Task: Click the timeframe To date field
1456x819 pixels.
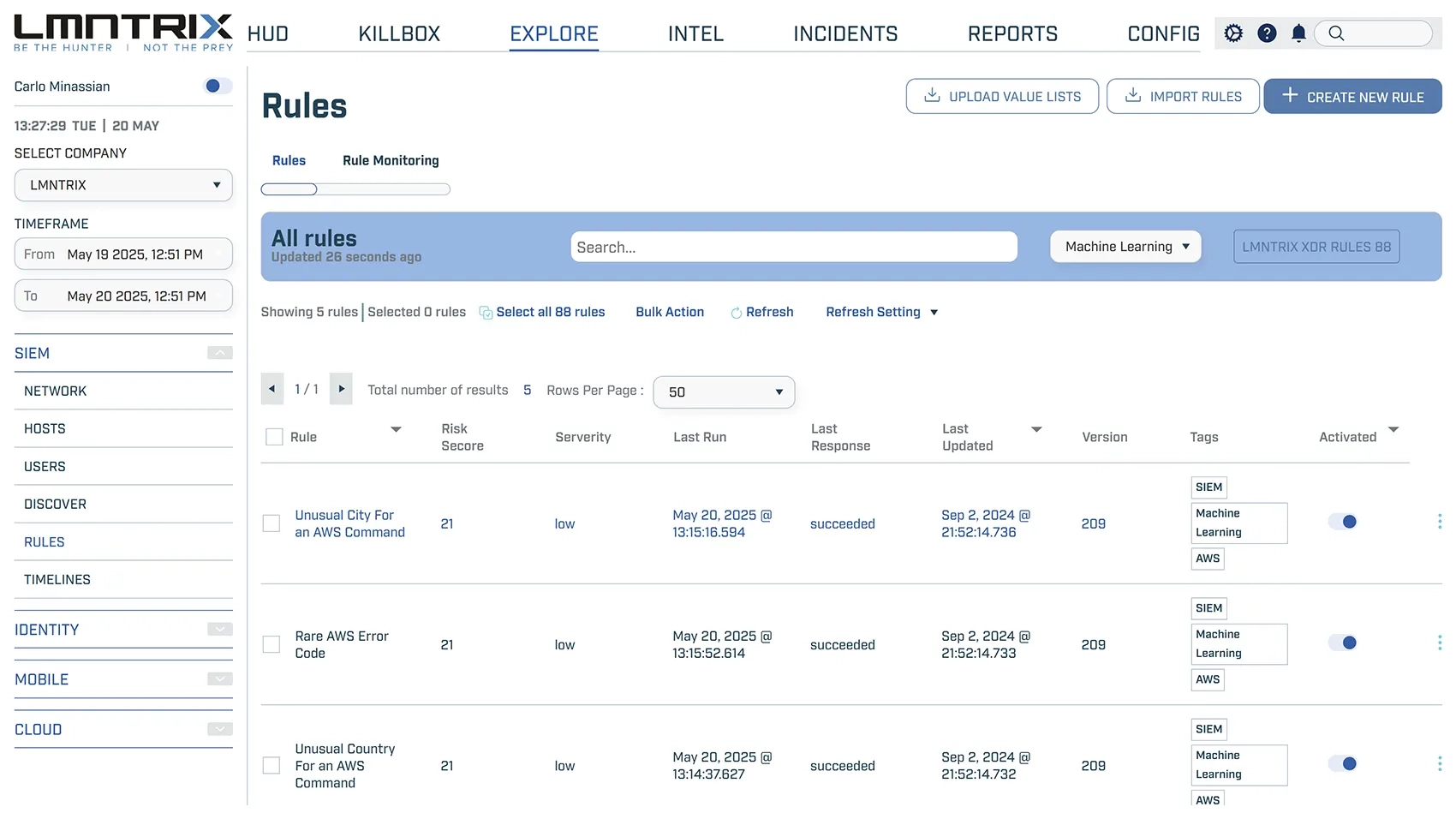Action: pos(123,296)
